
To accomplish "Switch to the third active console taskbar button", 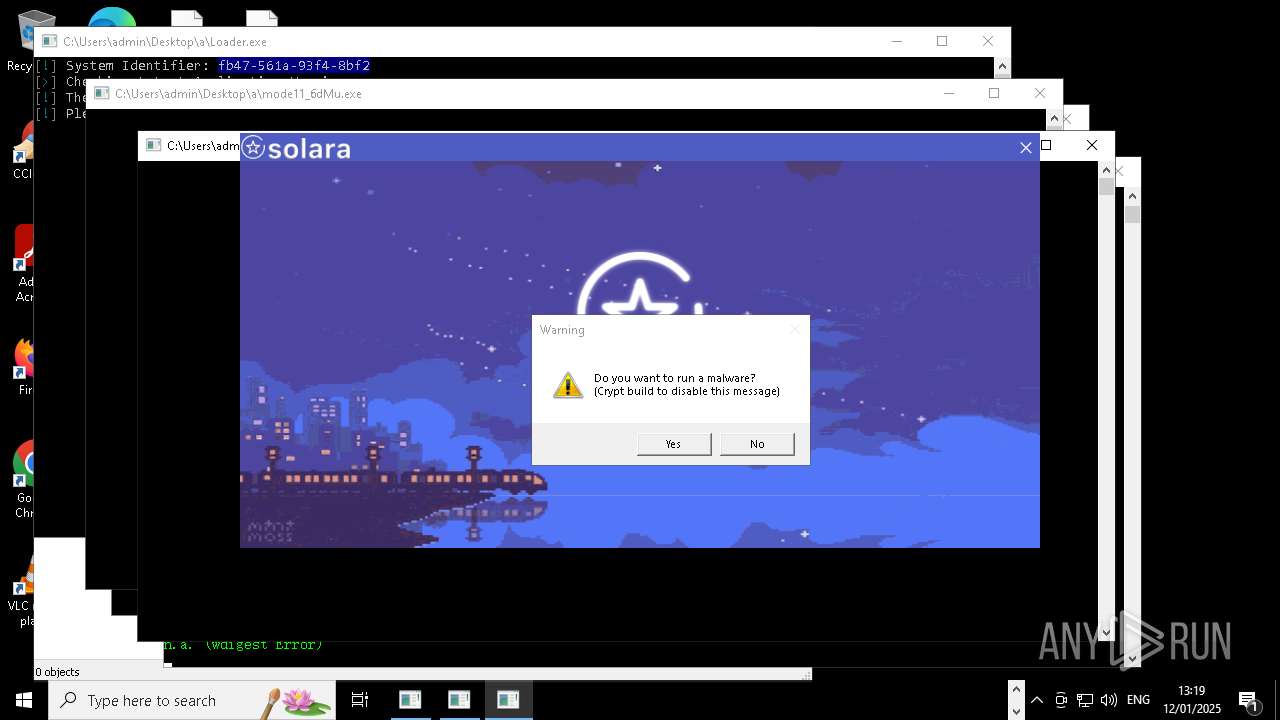I will [x=508, y=700].
